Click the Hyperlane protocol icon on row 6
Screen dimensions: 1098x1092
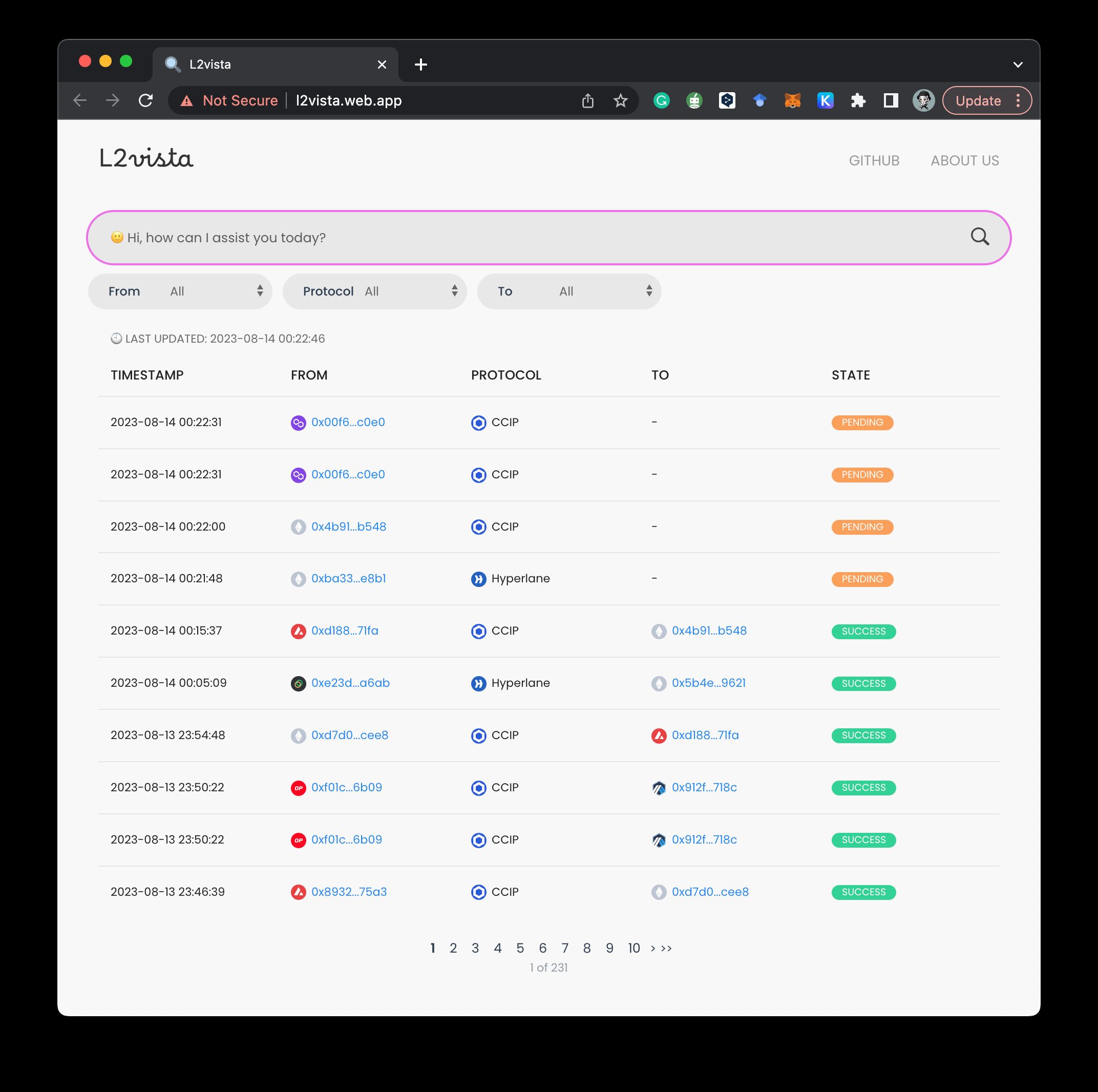coord(478,683)
